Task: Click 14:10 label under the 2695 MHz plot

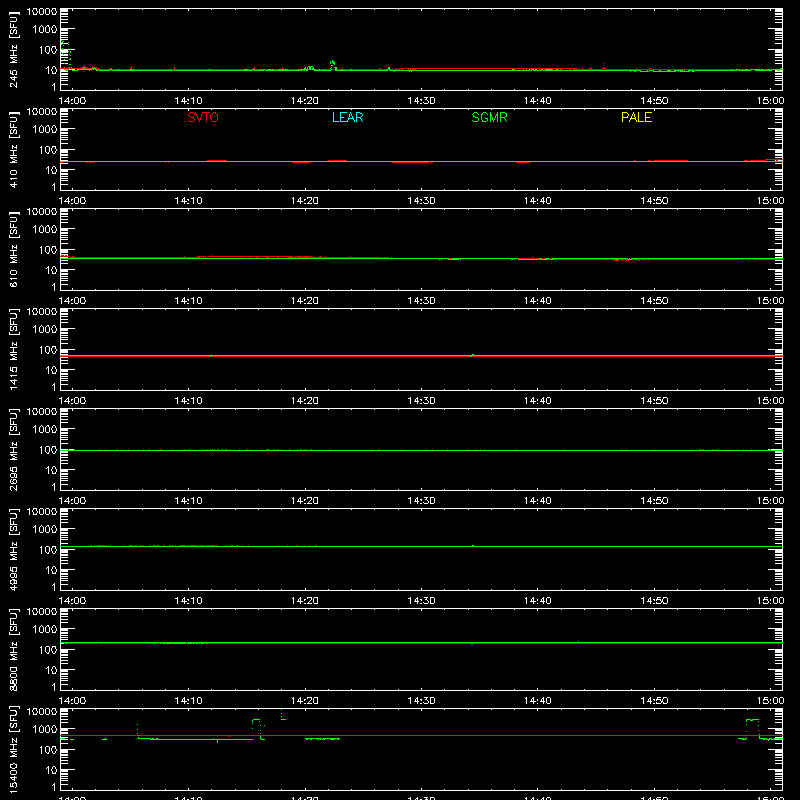Action: click(188, 501)
